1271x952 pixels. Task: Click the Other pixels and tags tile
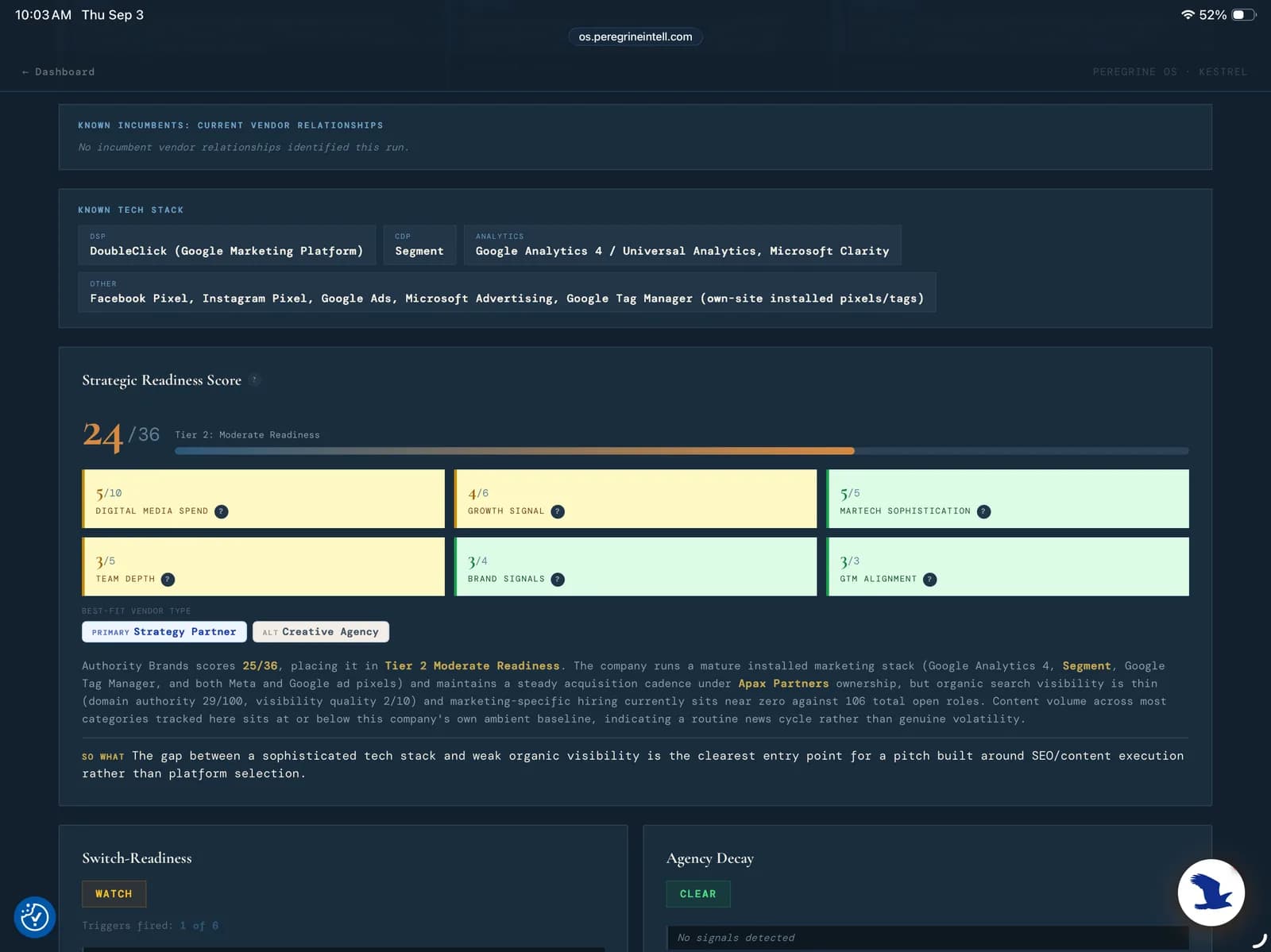click(507, 292)
